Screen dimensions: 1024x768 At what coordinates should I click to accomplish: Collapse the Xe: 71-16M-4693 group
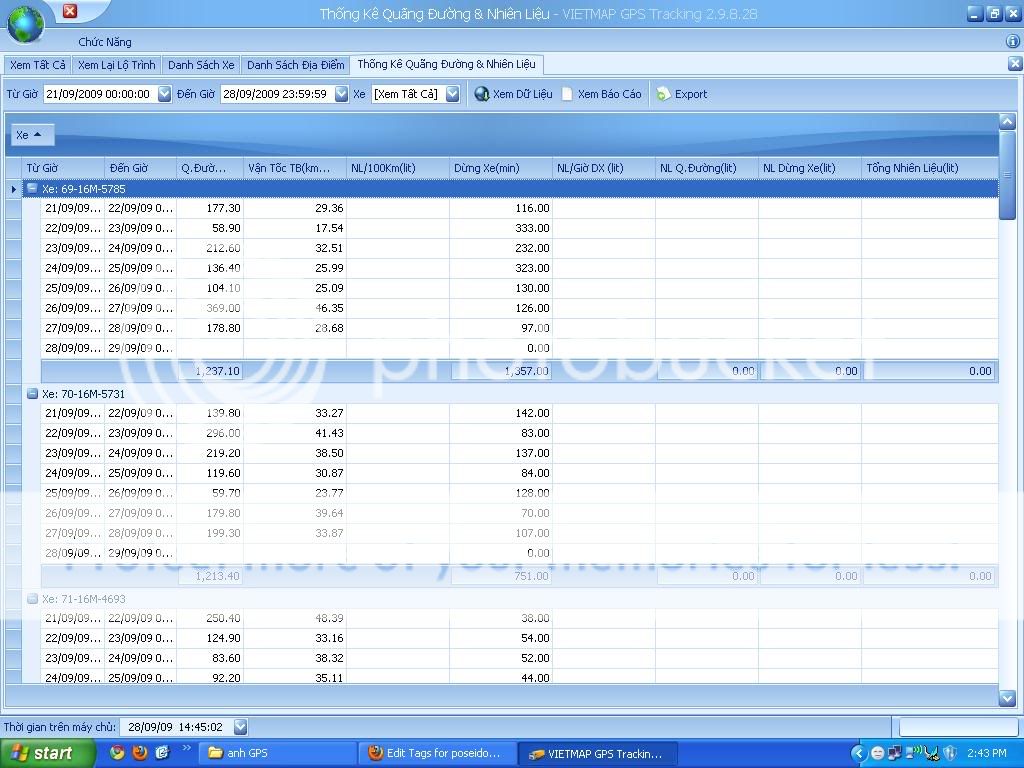pos(32,599)
